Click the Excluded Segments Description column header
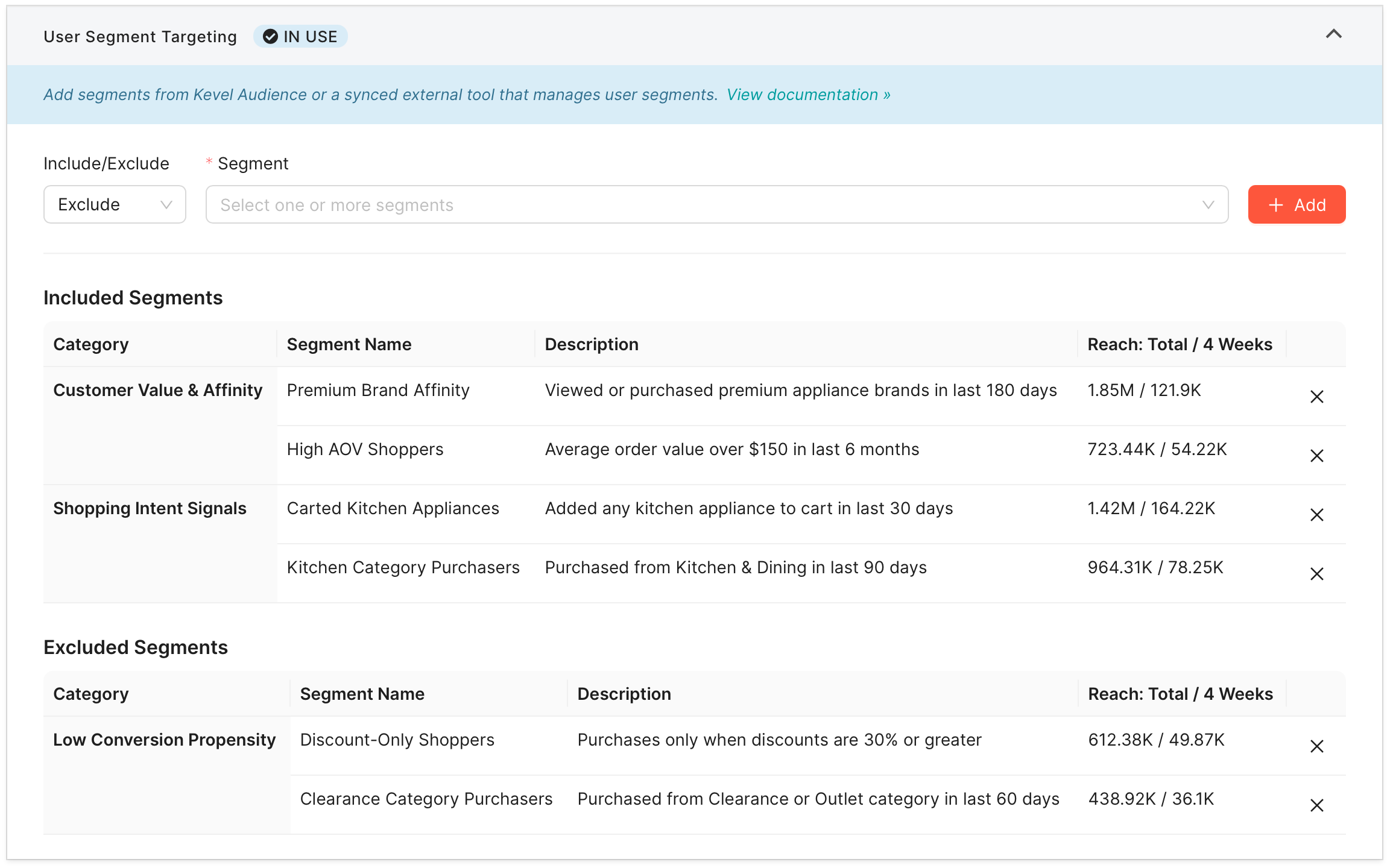The image size is (1393, 868). [x=624, y=694]
